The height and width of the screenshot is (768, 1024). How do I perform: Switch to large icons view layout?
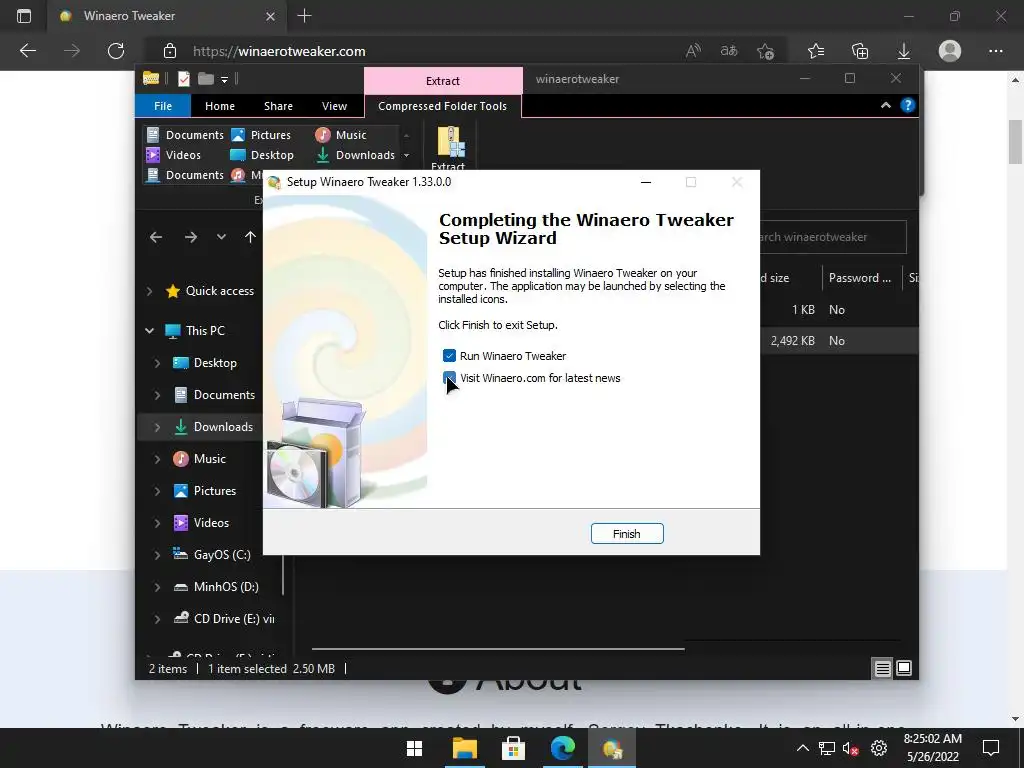coord(904,668)
